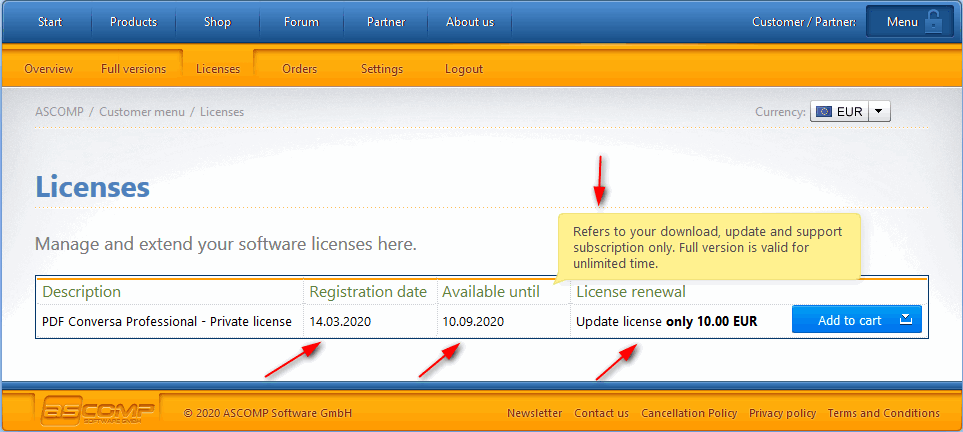Click the Currency label

point(780,112)
